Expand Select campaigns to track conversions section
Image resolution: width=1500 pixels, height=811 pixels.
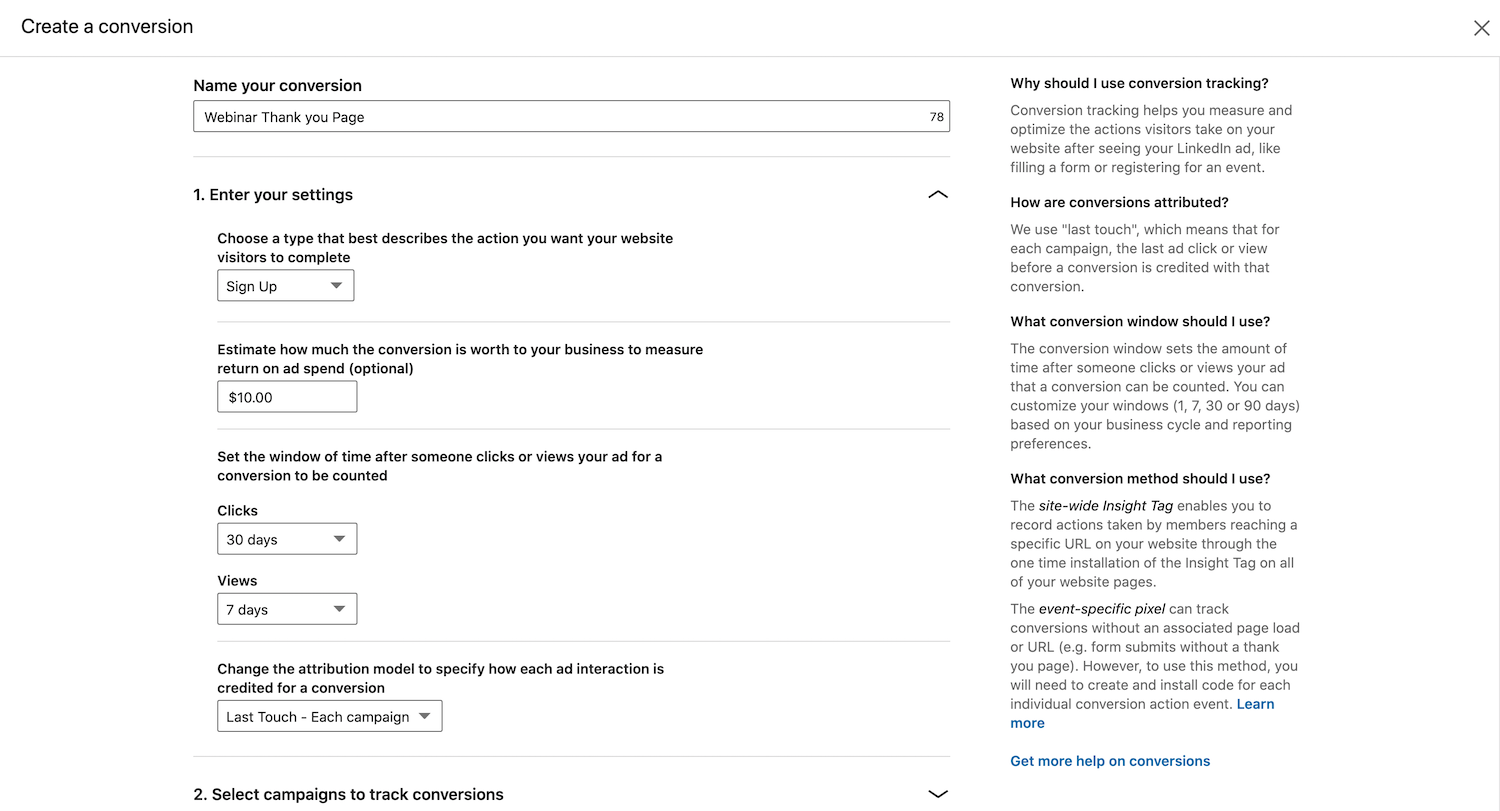click(937, 794)
